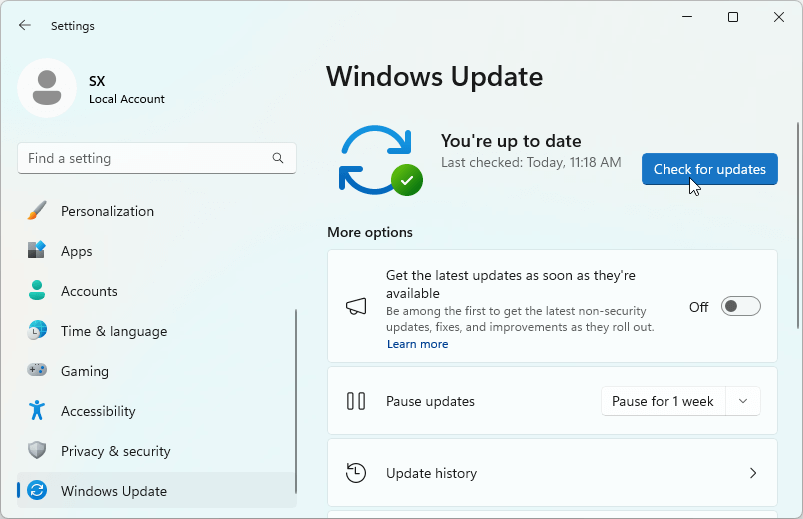Select Time & language category
Image resolution: width=803 pixels, height=519 pixels.
(x=157, y=331)
